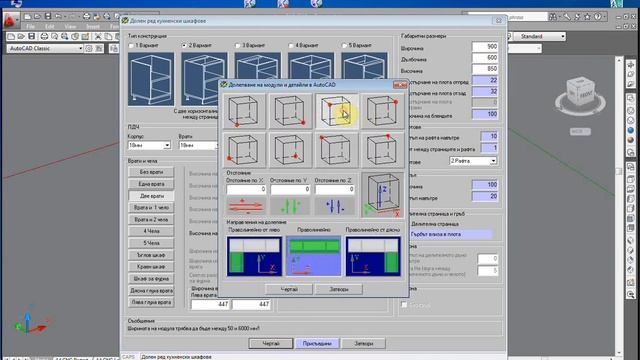
Task: Click 'Краен шкаф' button
Action: coord(151,267)
